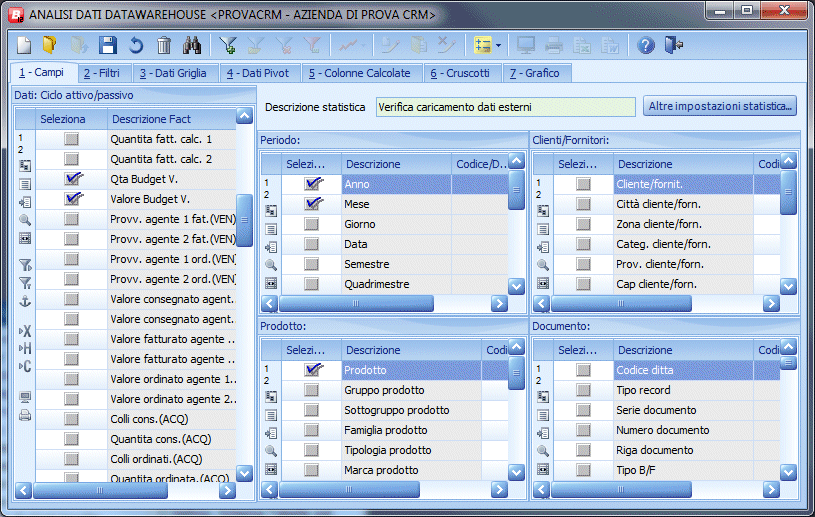Viewport: 815px width, 517px height.
Task: Check the Cliente/fornit. checkbox
Action: pyautogui.click(x=583, y=184)
